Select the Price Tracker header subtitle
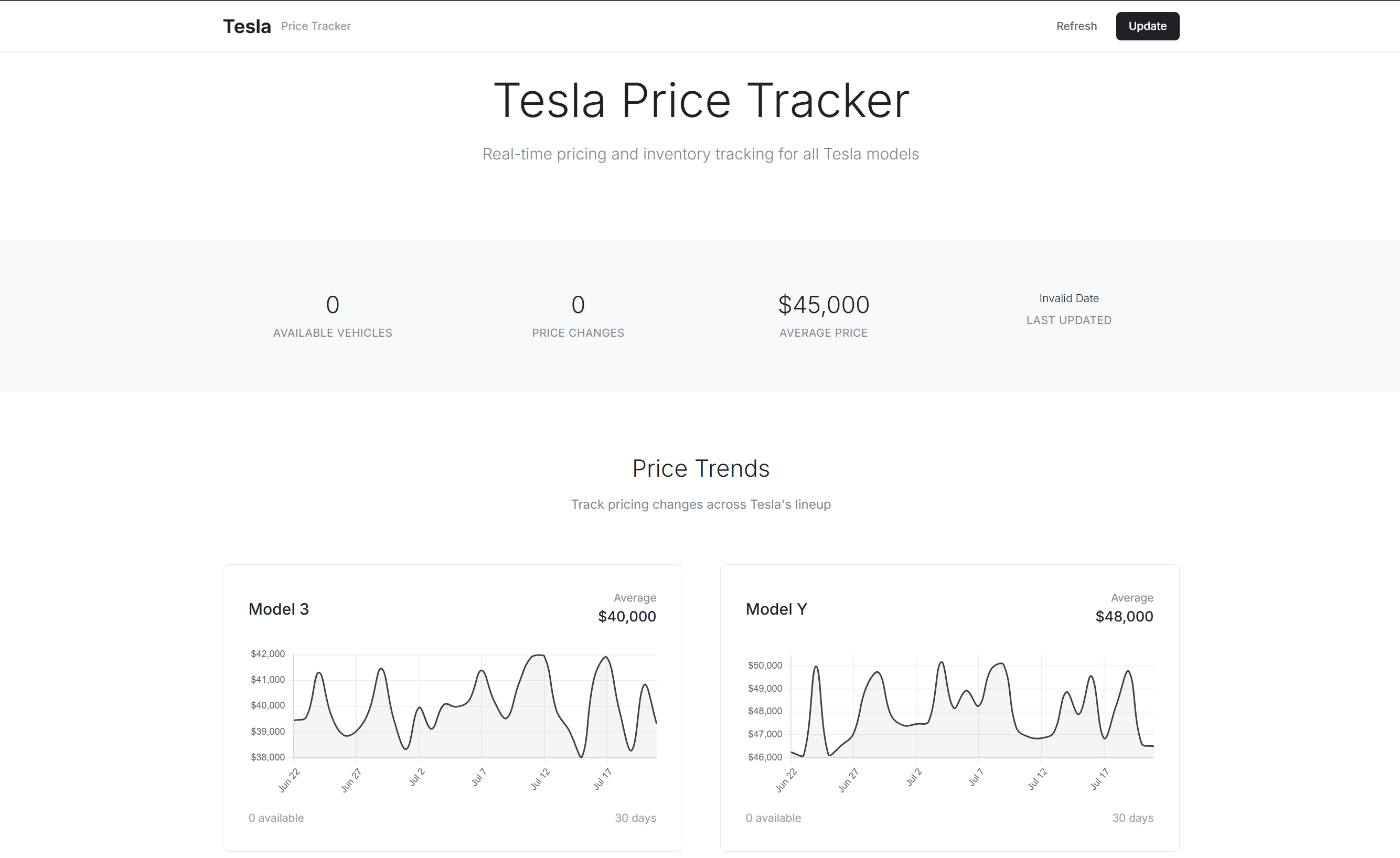Image resolution: width=1400 pixels, height=858 pixels. tap(316, 26)
